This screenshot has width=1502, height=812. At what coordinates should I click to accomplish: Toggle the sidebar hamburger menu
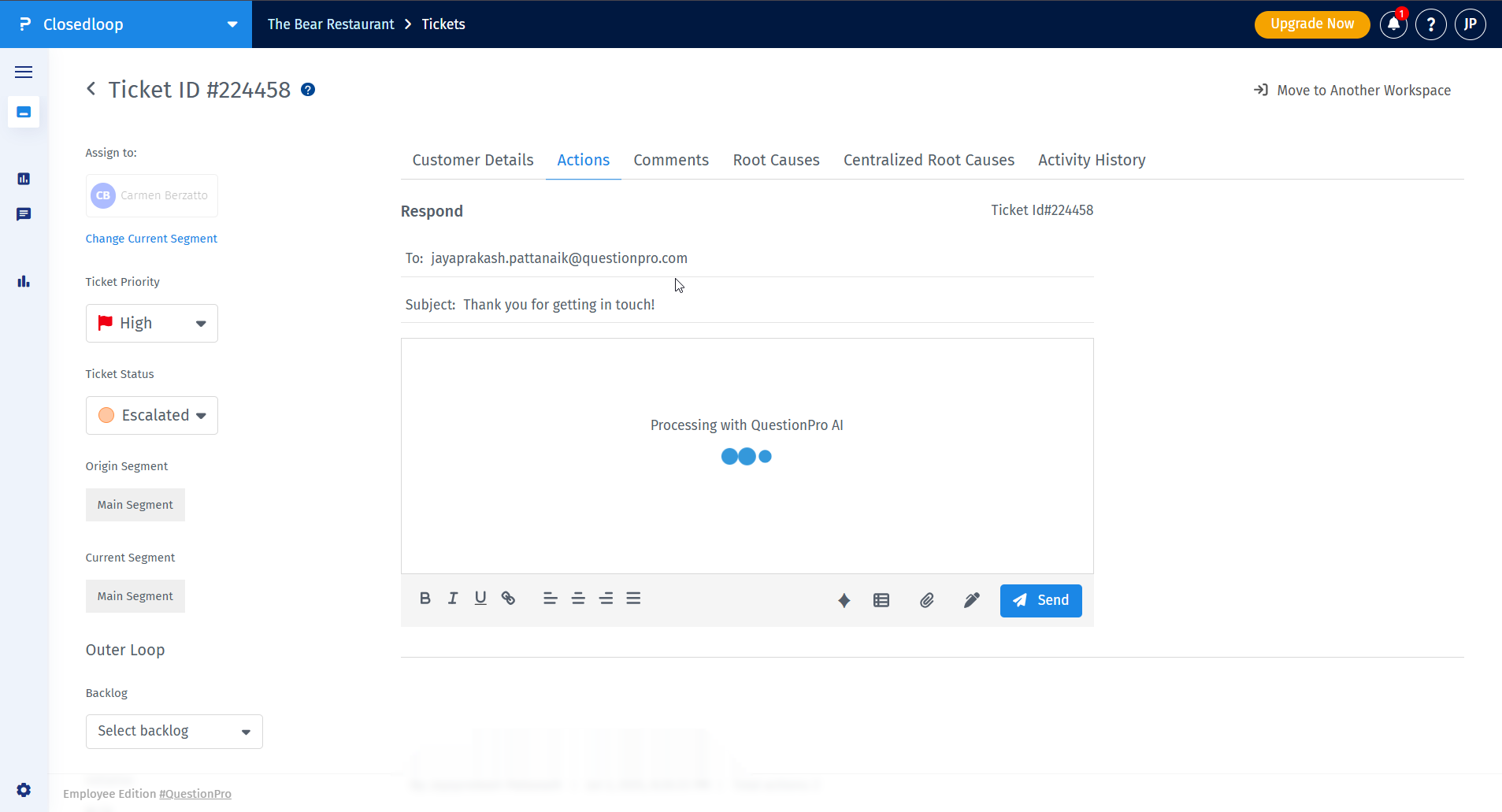click(x=24, y=72)
